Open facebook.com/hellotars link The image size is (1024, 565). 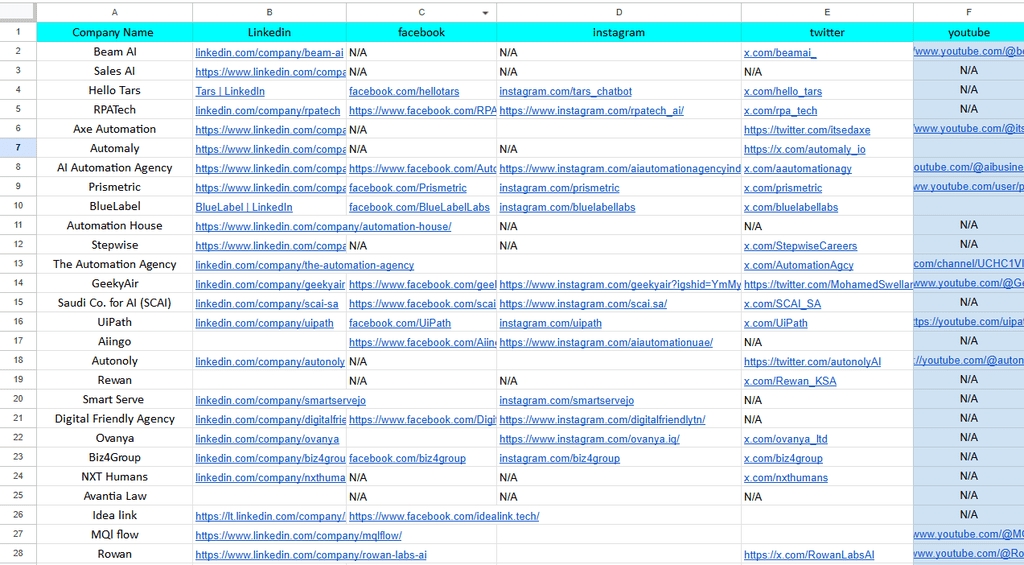[x=404, y=91]
